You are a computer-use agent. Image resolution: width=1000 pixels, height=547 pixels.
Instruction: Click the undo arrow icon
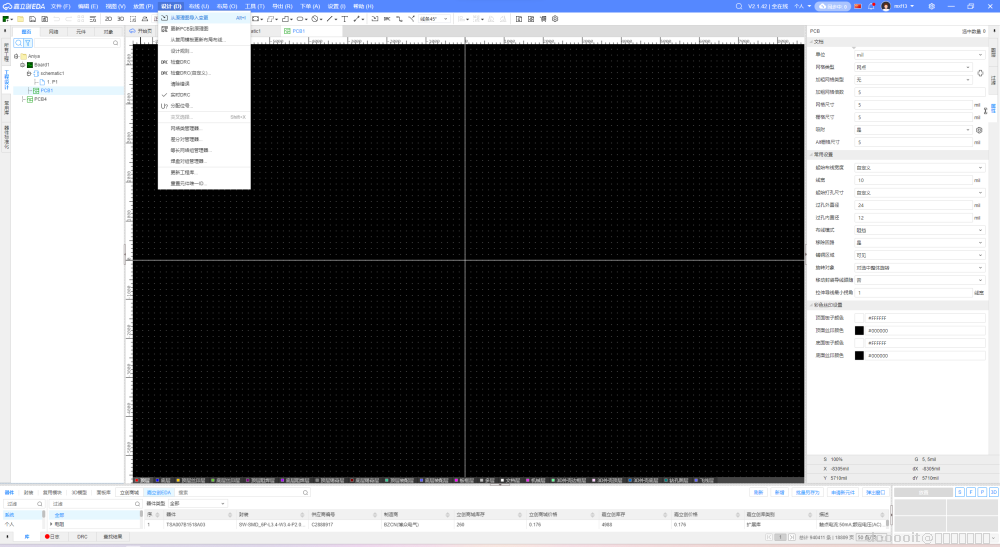57,19
